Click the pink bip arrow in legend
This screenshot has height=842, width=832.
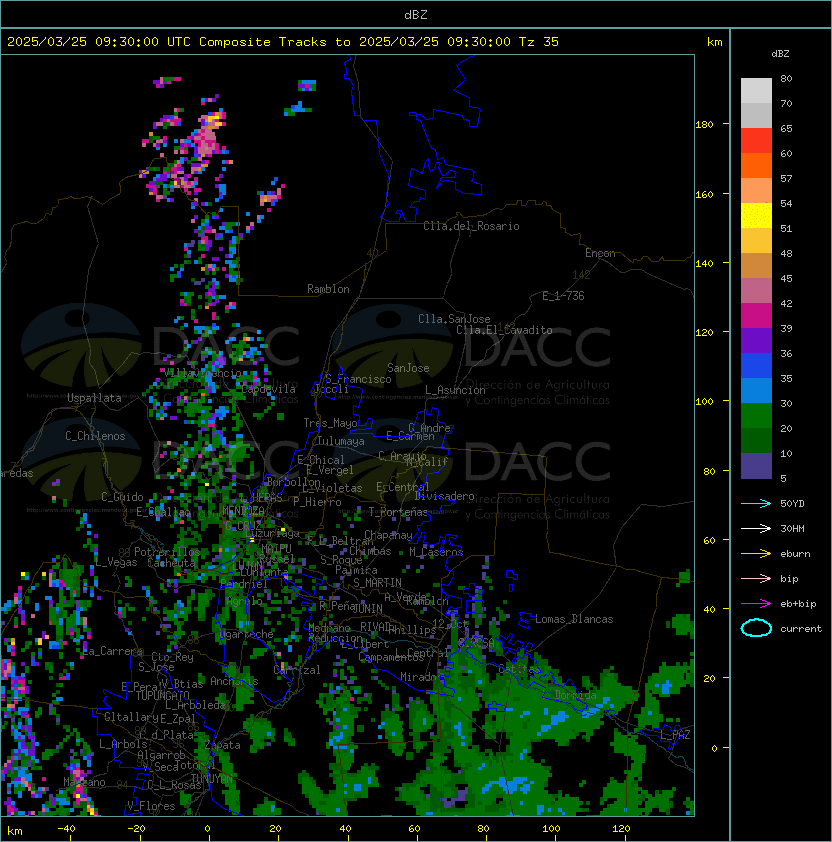click(756, 578)
